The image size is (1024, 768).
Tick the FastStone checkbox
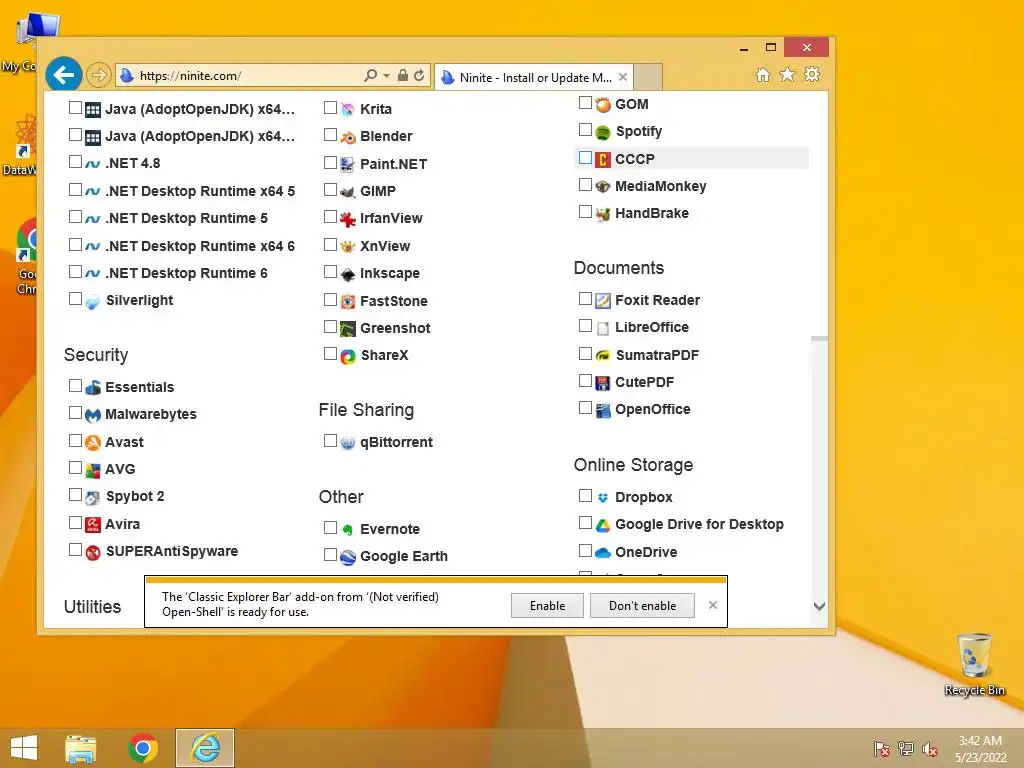click(330, 300)
